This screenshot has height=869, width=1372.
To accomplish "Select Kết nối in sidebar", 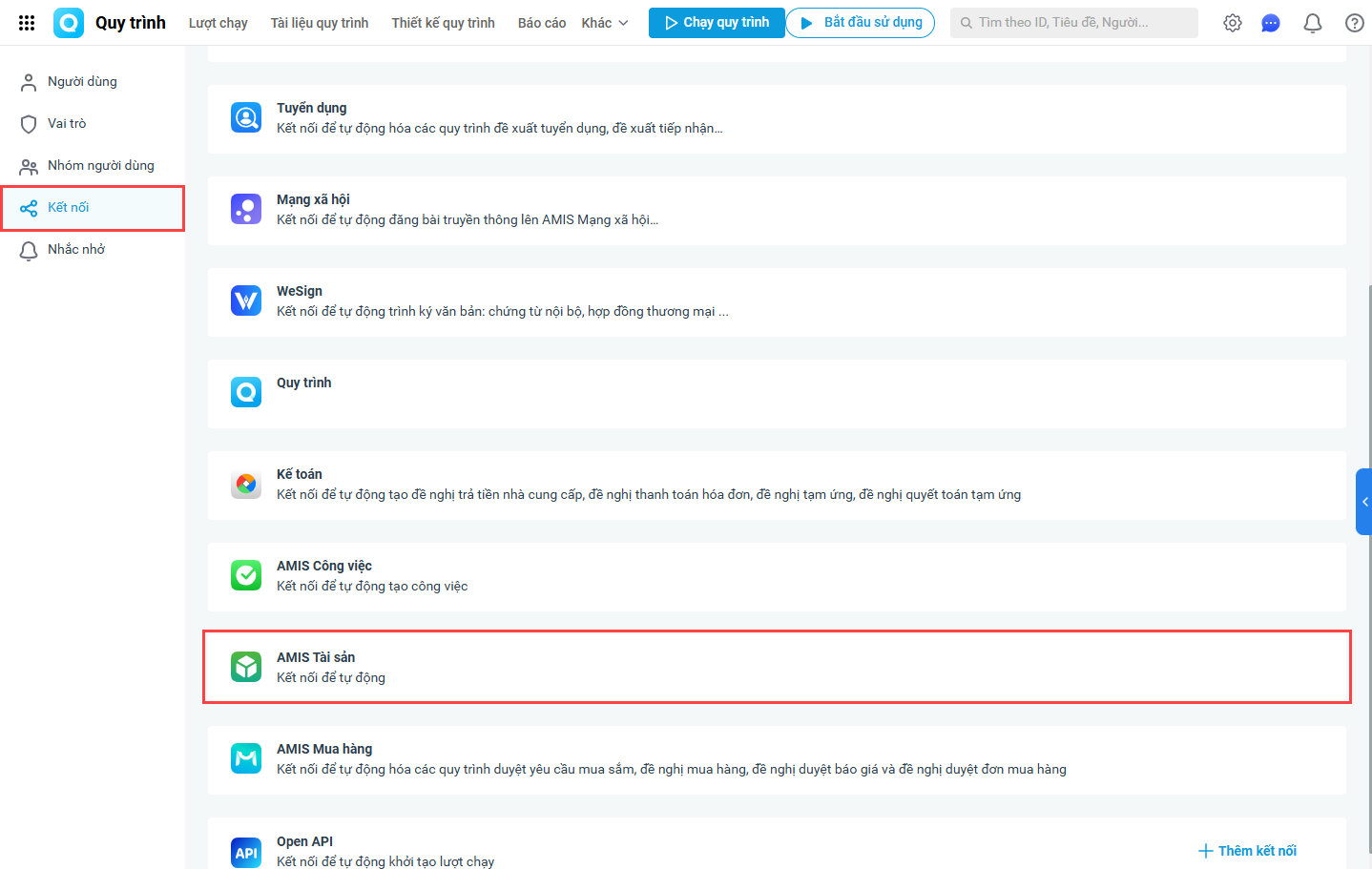I will (93, 208).
